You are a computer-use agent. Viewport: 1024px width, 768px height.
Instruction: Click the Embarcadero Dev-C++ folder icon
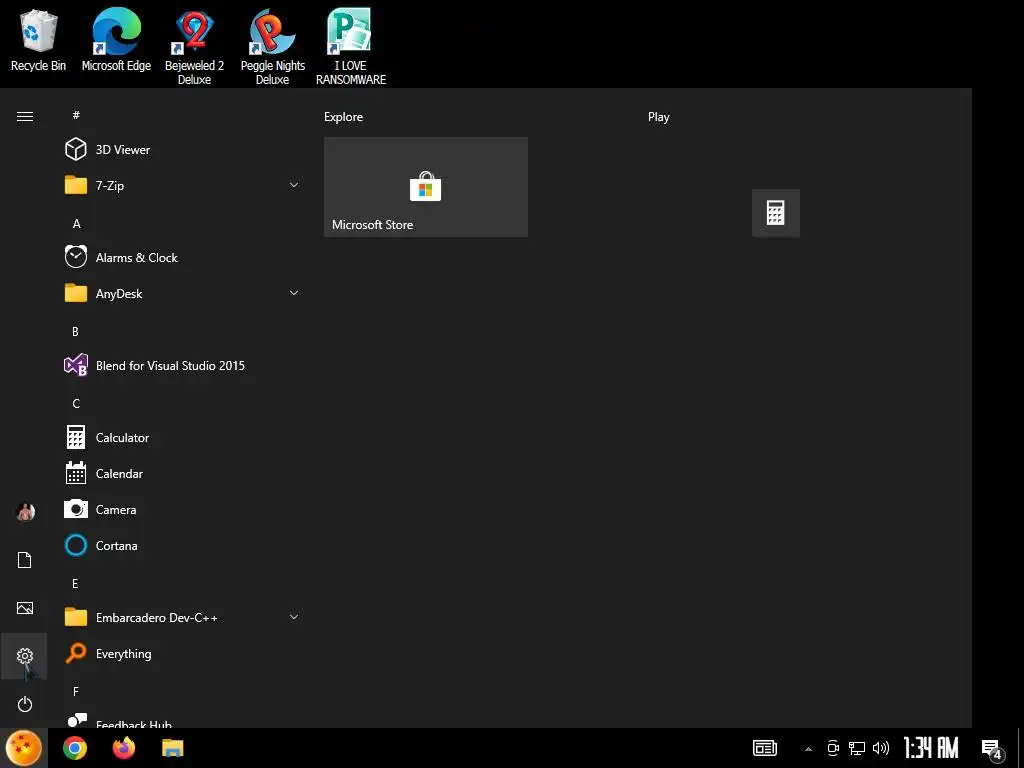pyautogui.click(x=76, y=617)
